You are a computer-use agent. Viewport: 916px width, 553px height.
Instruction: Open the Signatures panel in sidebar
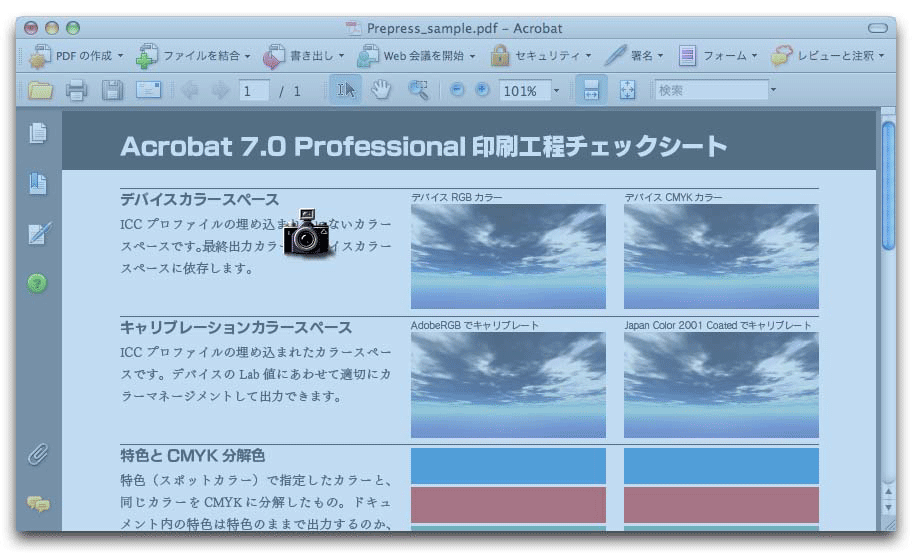point(39,233)
